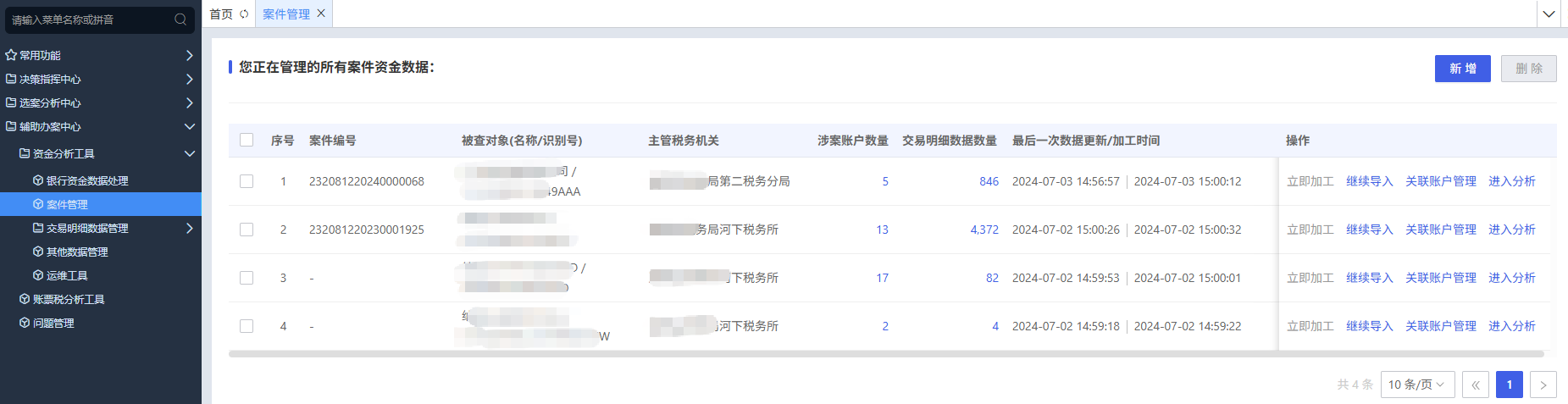1568x404 pixels.
Task: Open 其他数据管理 in the sidebar
Action: 77,252
